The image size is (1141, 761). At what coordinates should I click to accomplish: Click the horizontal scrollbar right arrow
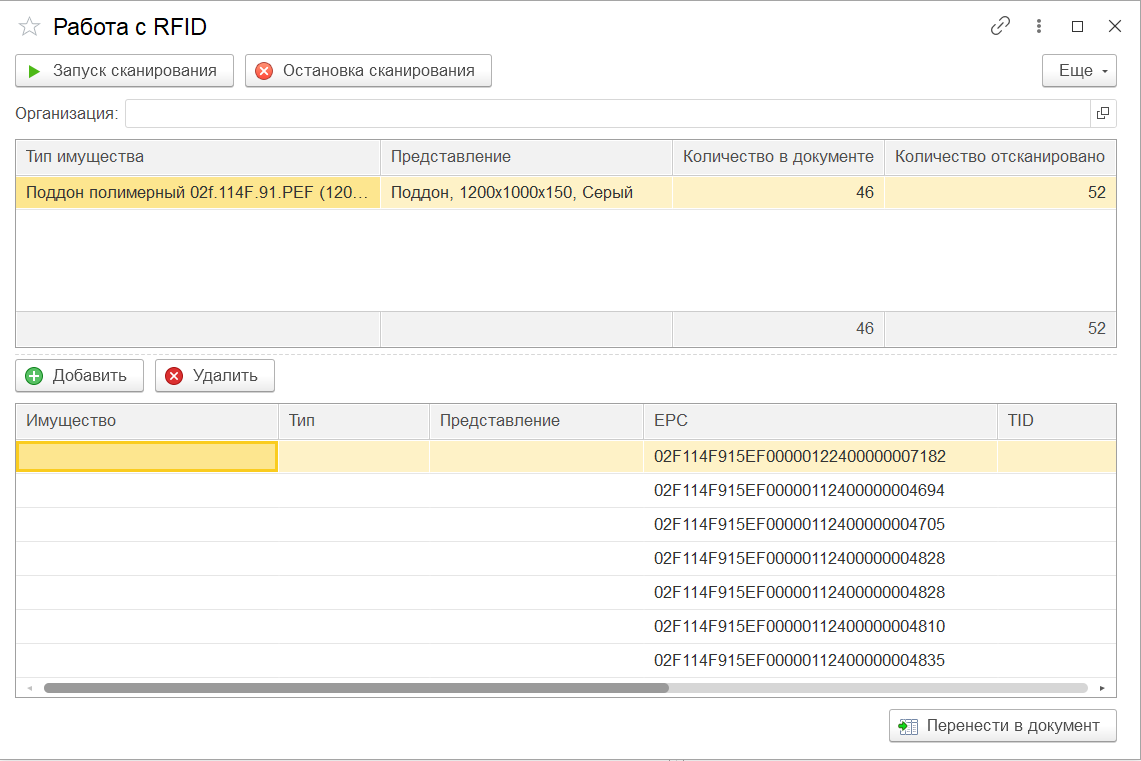click(1102, 688)
